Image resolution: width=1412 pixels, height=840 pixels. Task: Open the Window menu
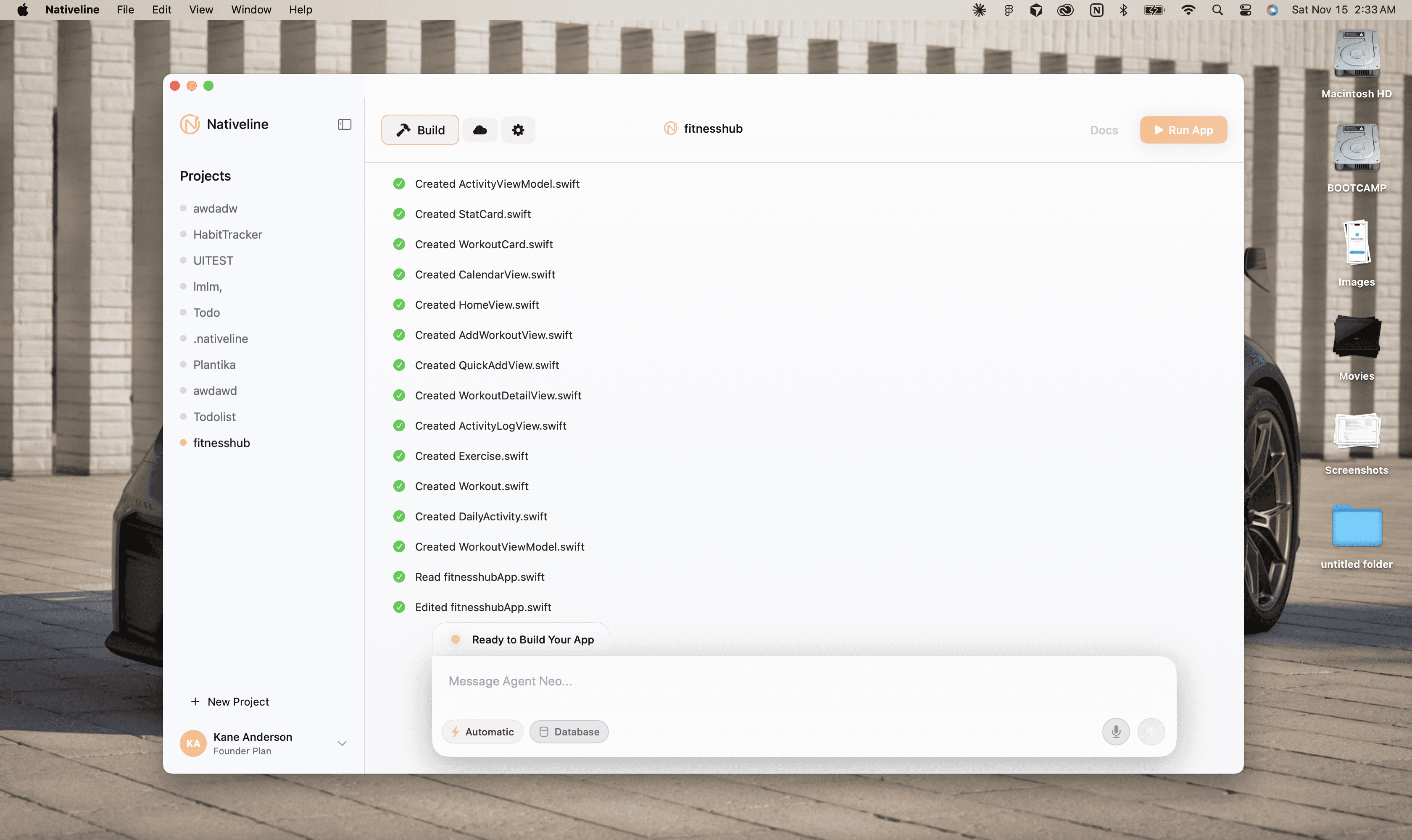pyautogui.click(x=250, y=10)
